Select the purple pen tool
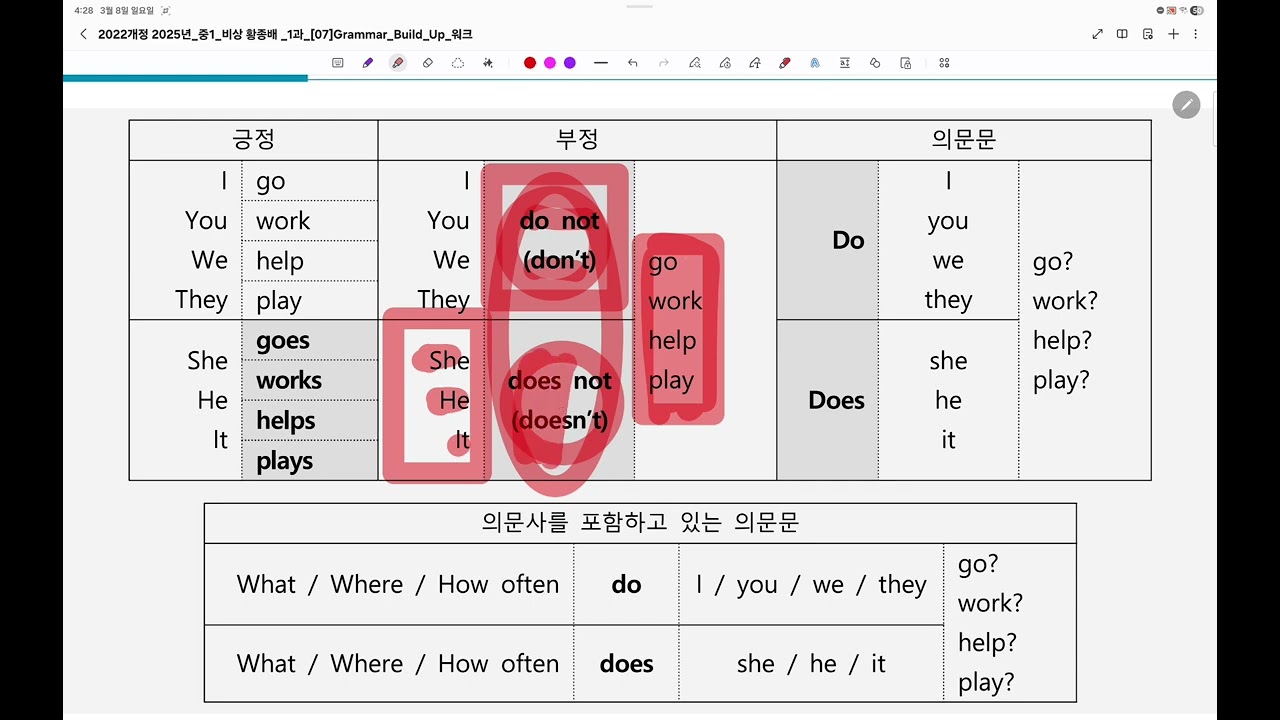 click(368, 63)
